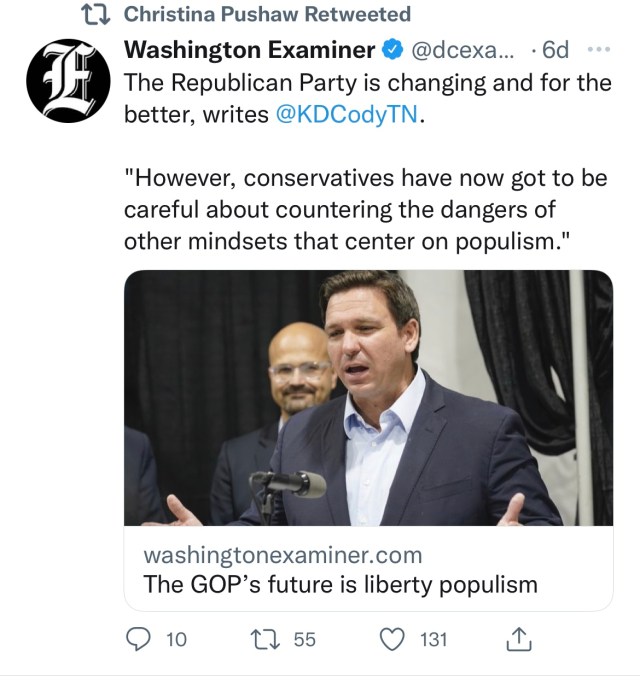Image resolution: width=640 pixels, height=691 pixels.
Task: Open the article photo of the man speaking
Action: (x=368, y=398)
